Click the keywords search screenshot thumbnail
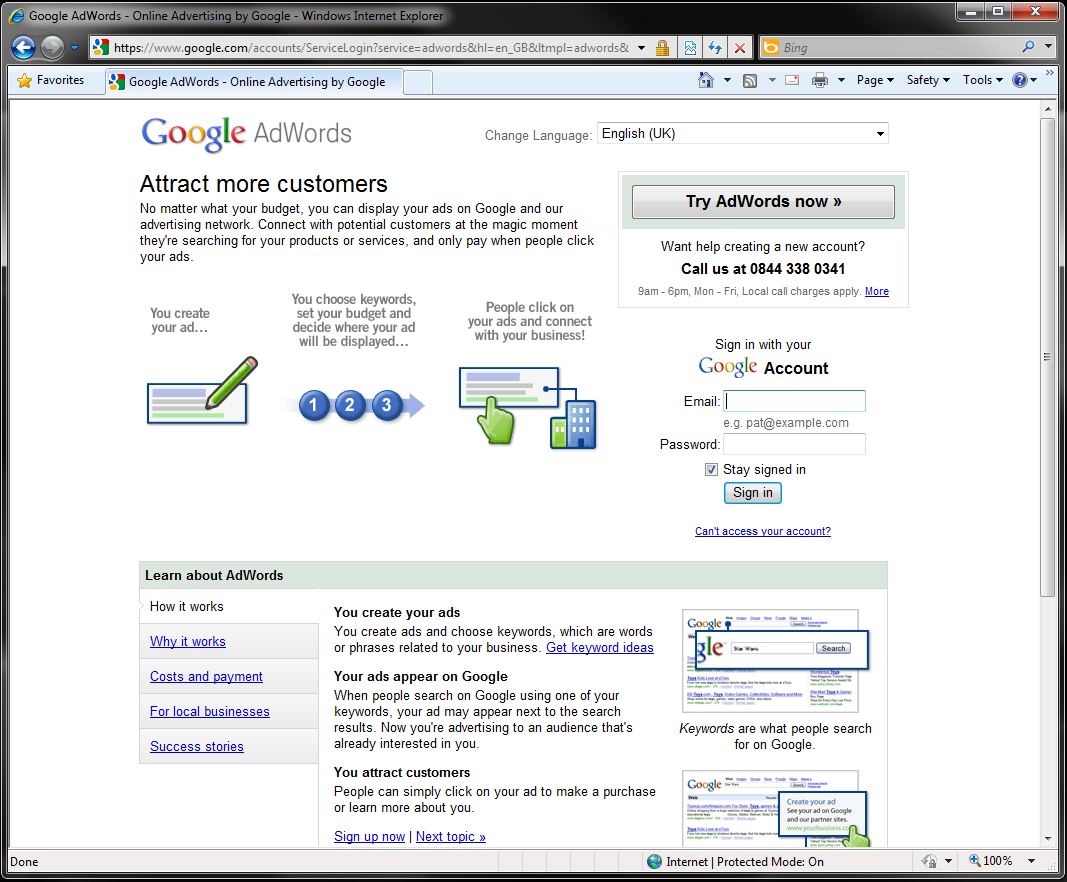 [x=775, y=661]
